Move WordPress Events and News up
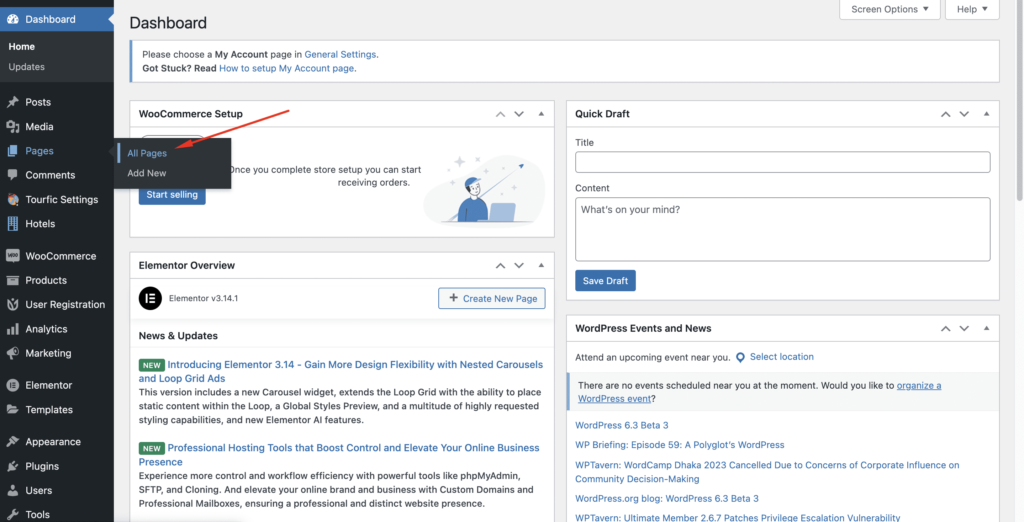 click(x=946, y=329)
